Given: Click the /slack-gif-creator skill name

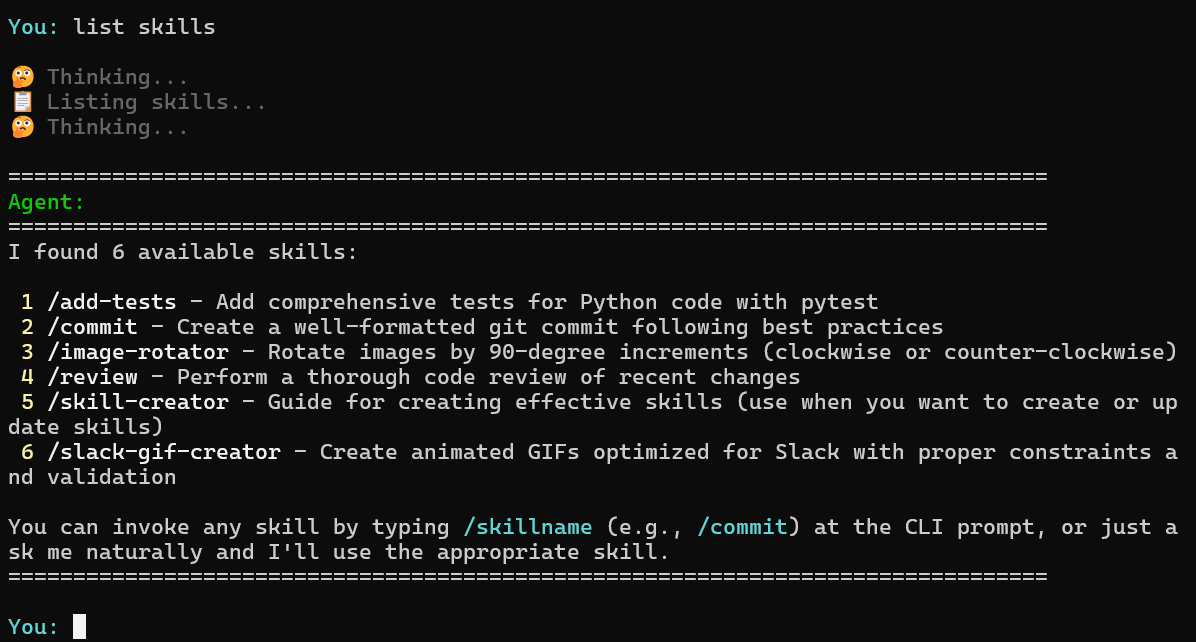Looking at the screenshot, I should pos(164,452).
